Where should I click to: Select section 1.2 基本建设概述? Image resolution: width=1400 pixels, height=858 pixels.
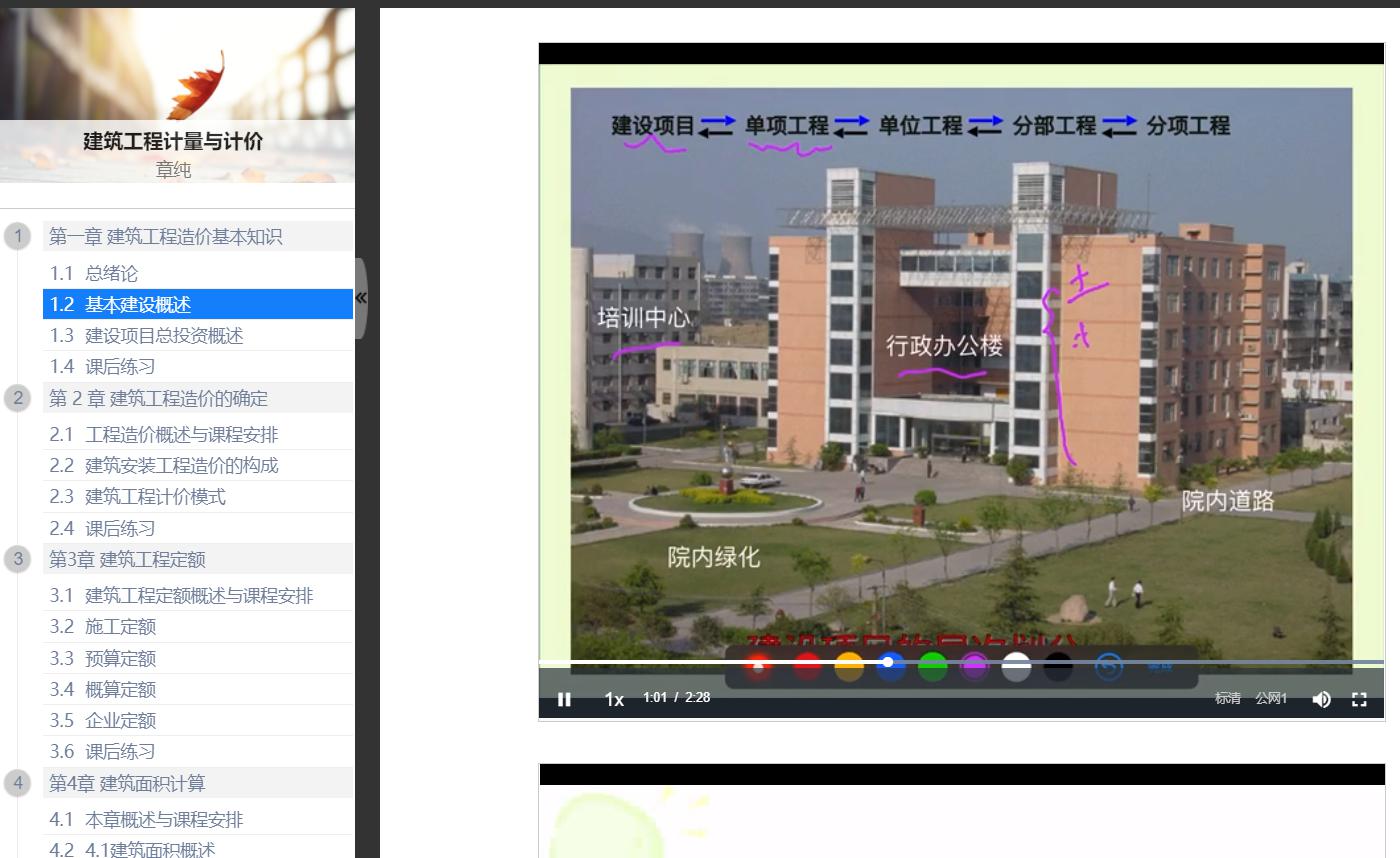(x=198, y=304)
